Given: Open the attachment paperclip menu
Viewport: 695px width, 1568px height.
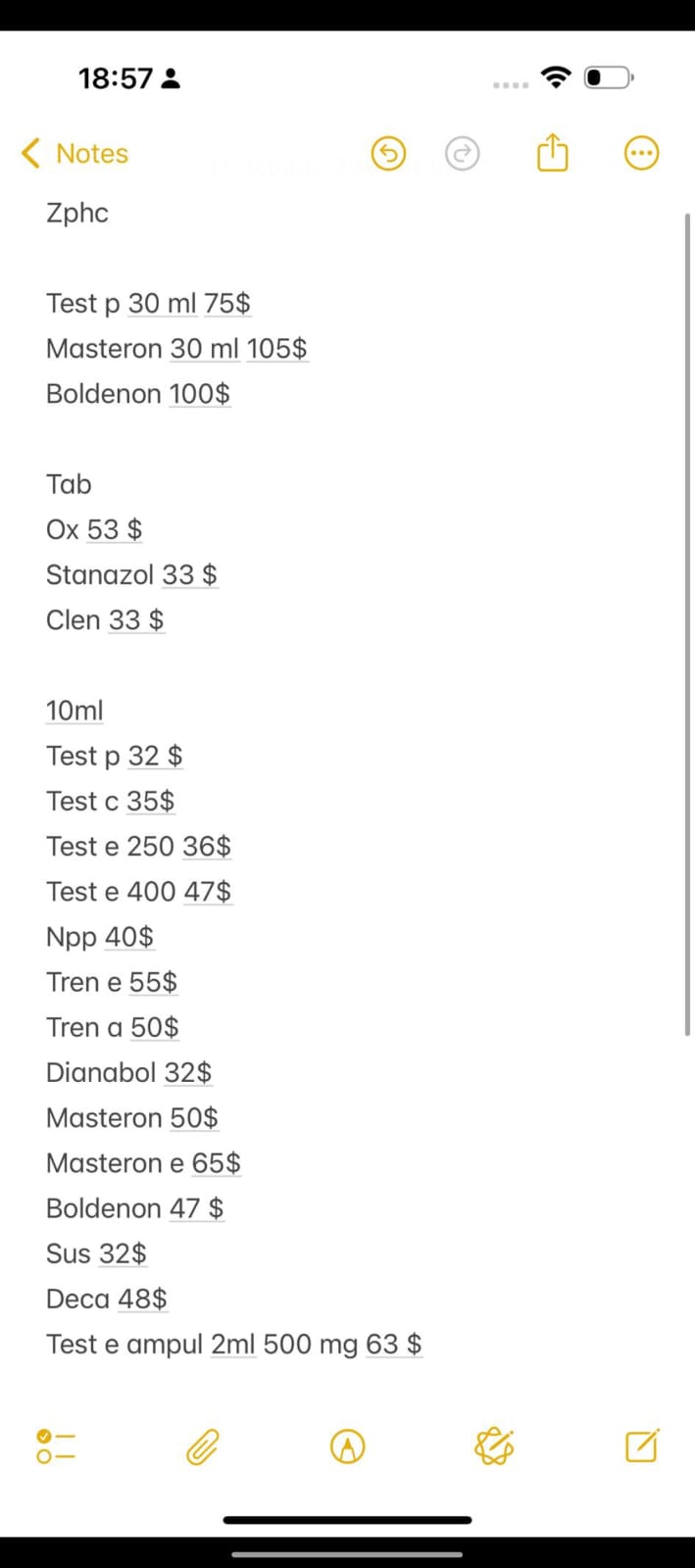Looking at the screenshot, I should (202, 1446).
